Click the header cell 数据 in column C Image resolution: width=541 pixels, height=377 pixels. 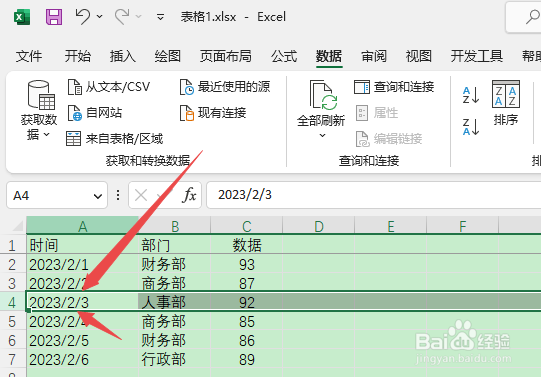tap(247, 245)
